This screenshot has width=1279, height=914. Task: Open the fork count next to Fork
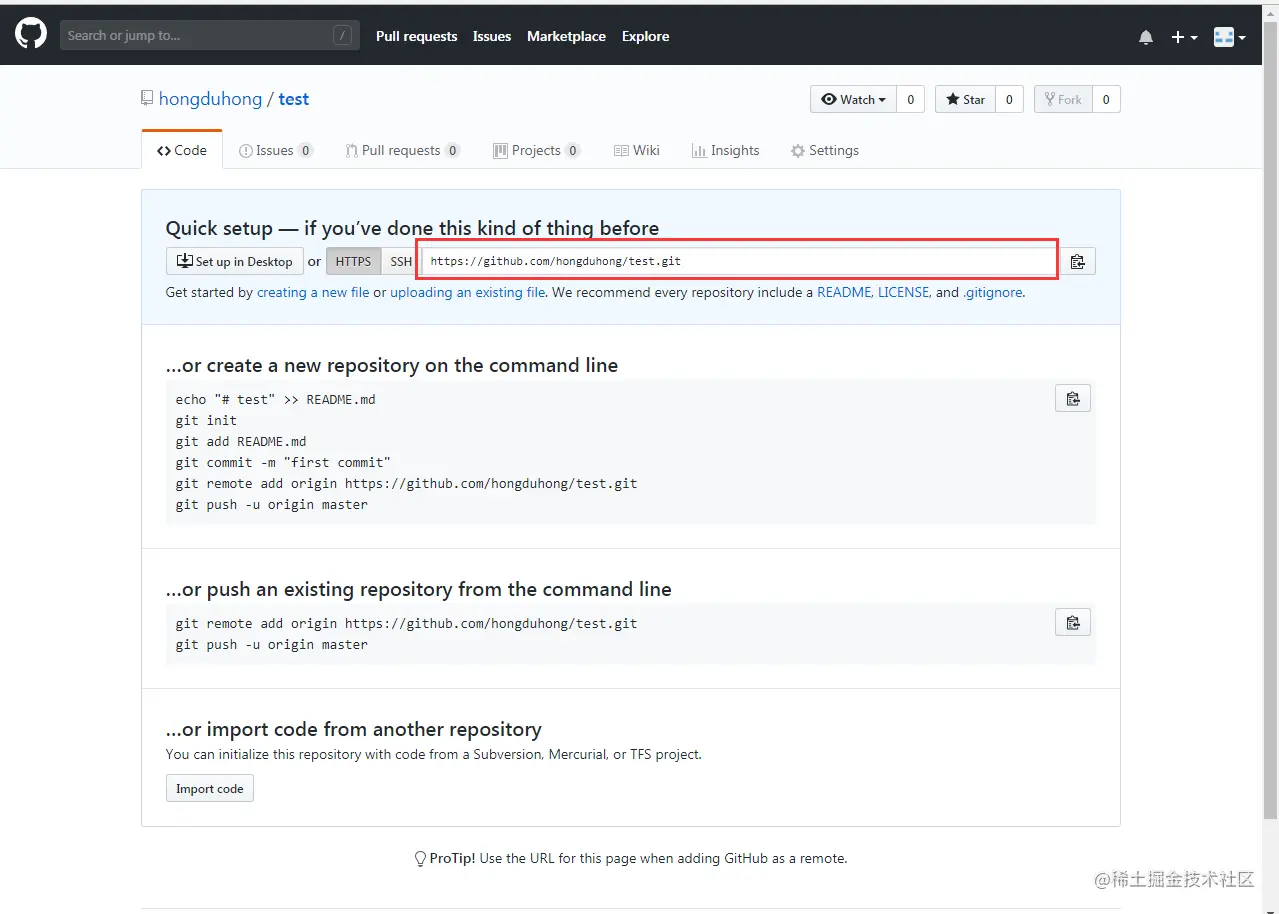[1106, 99]
